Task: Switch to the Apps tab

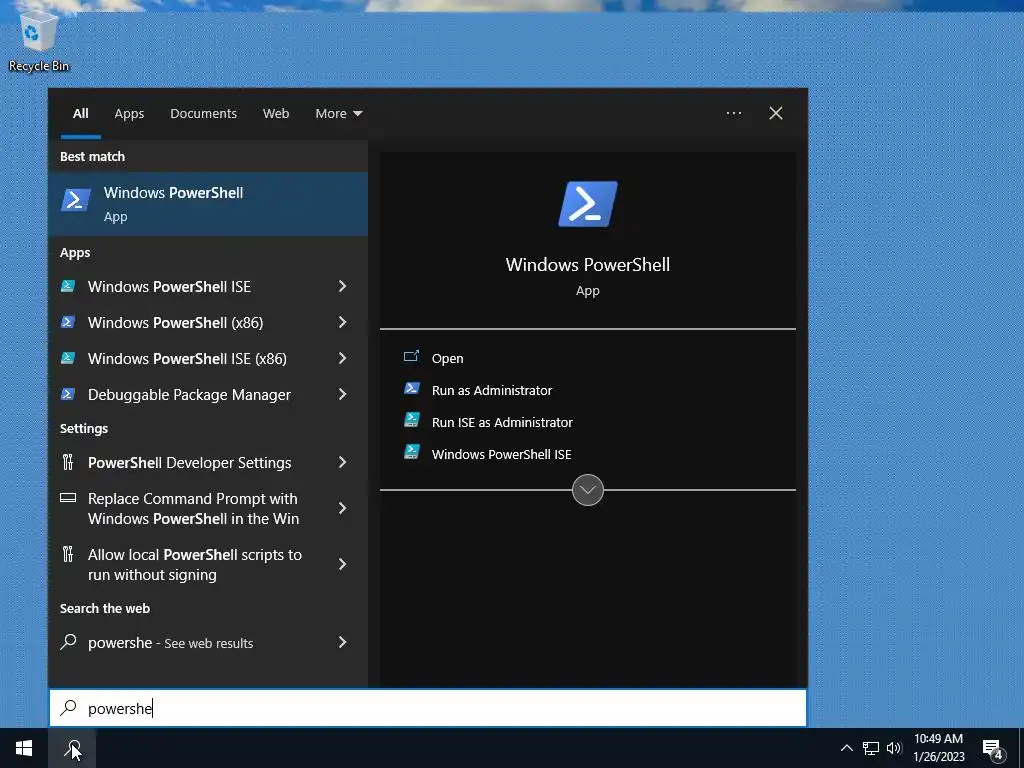Action: pyautogui.click(x=129, y=113)
